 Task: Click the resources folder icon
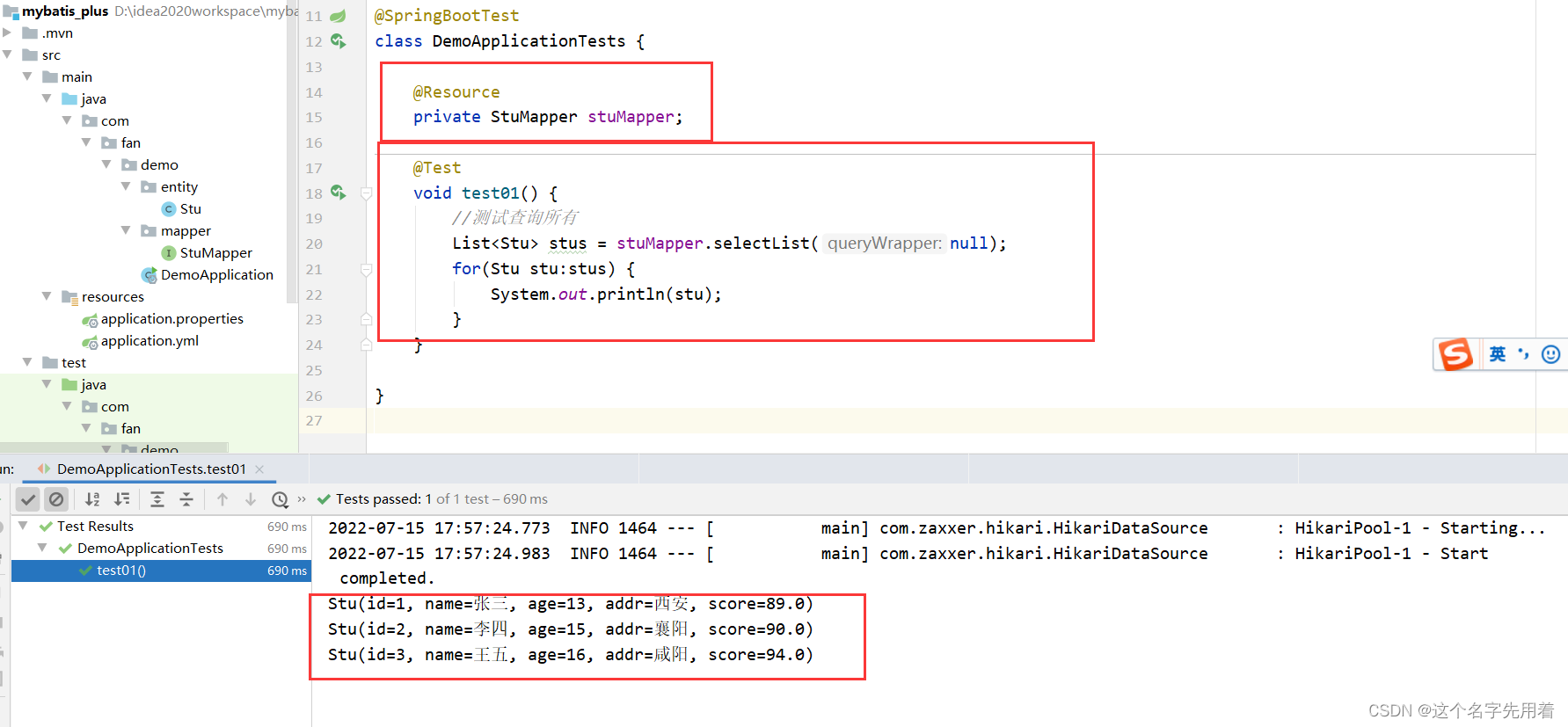70,297
